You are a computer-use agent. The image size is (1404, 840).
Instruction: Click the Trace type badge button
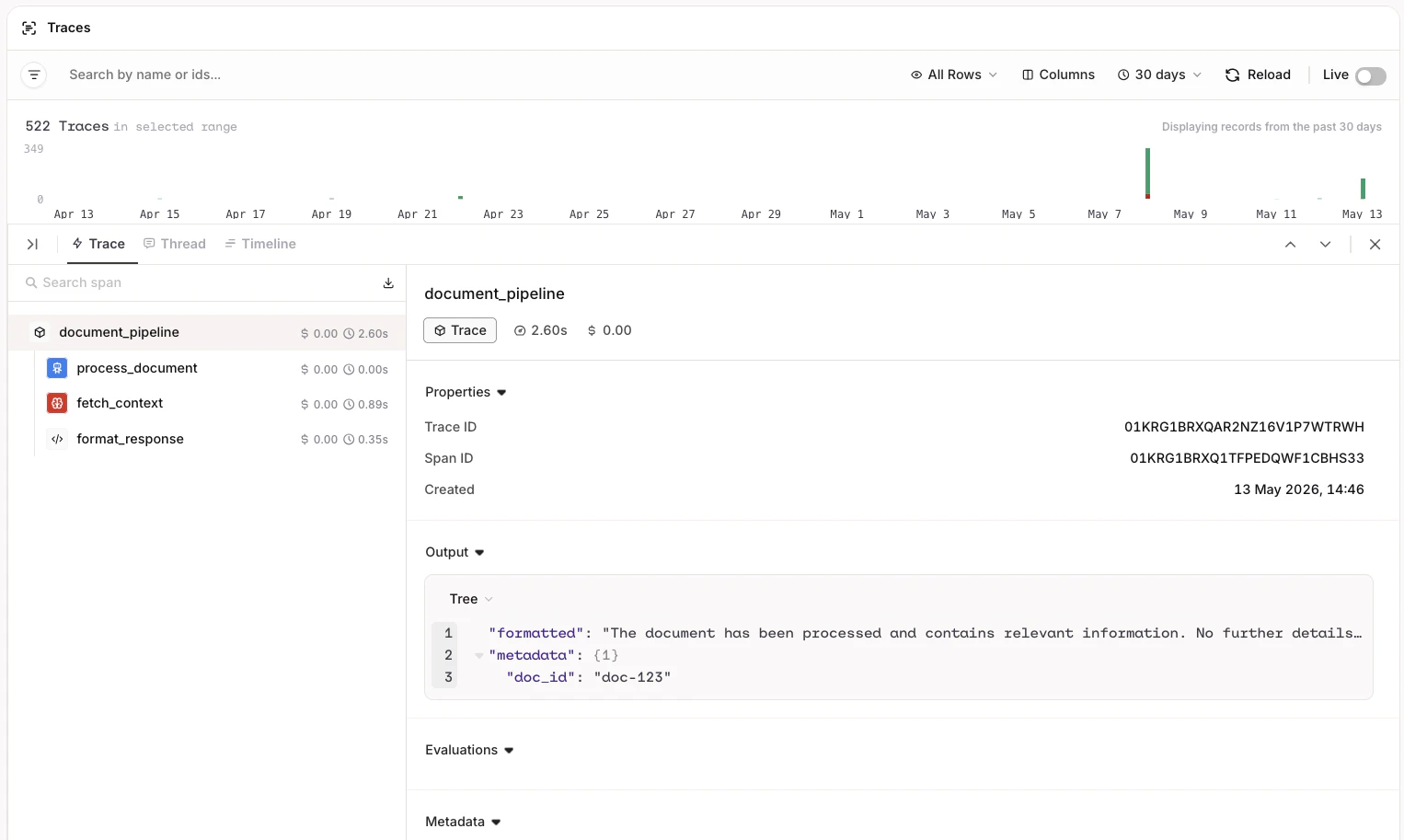click(460, 330)
